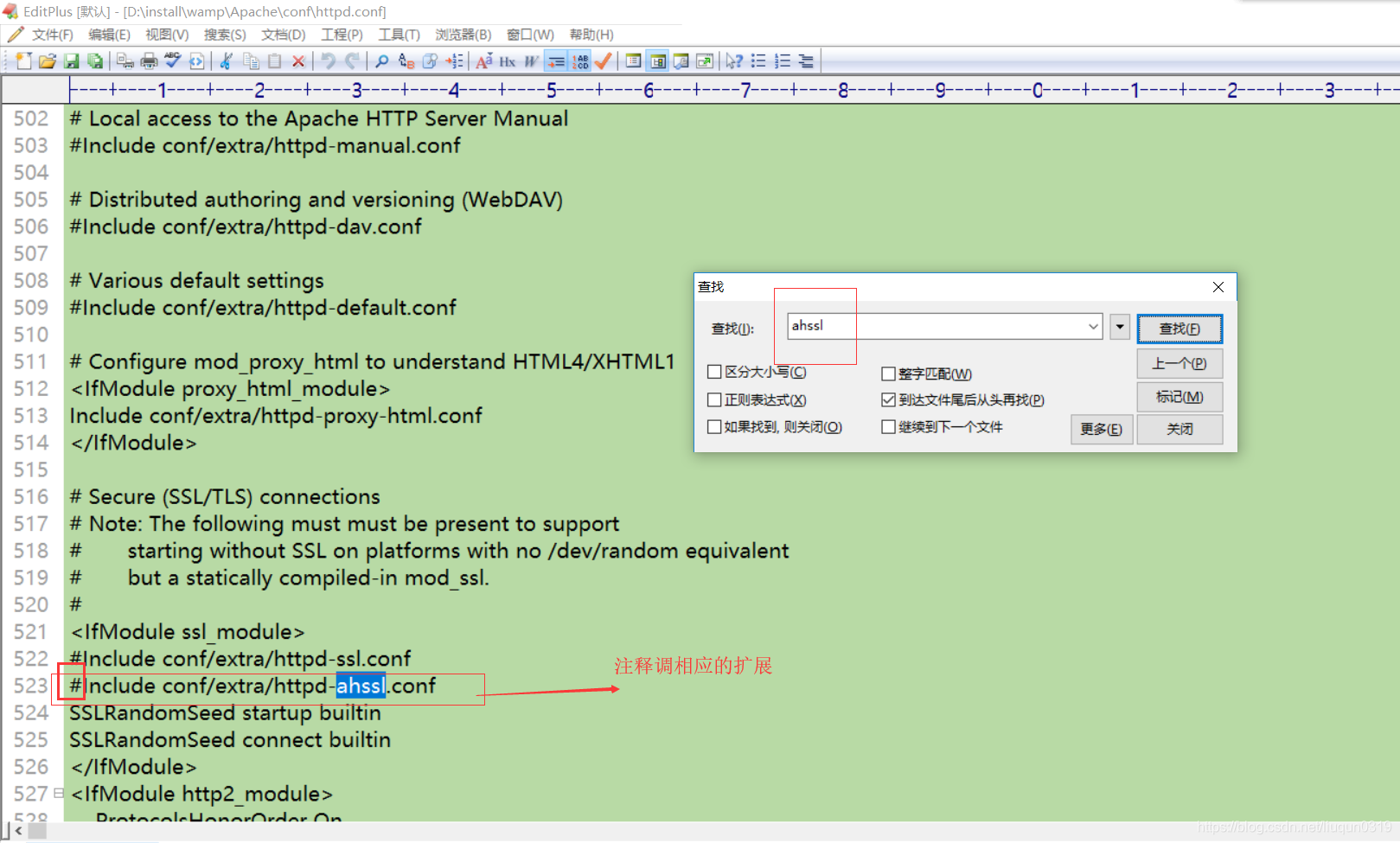Open the 浏览器(B) menu

(463, 35)
